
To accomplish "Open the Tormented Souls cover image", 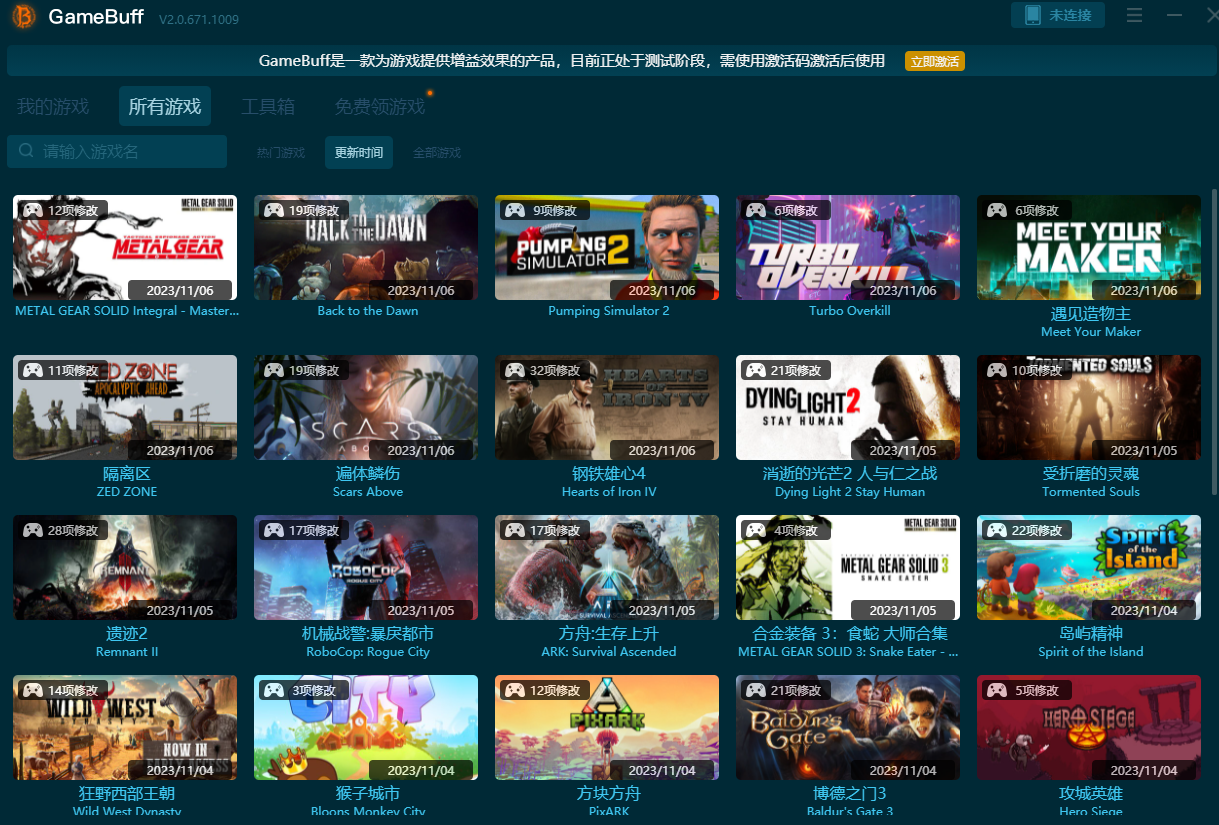I will point(1089,407).
